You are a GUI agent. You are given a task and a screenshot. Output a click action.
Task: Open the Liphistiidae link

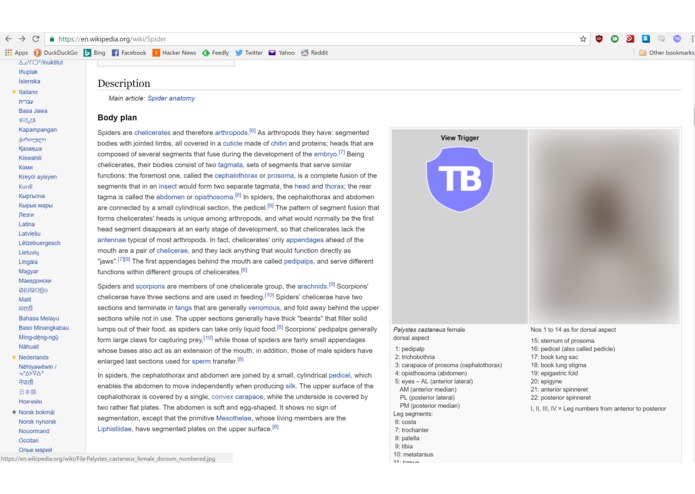pos(114,429)
